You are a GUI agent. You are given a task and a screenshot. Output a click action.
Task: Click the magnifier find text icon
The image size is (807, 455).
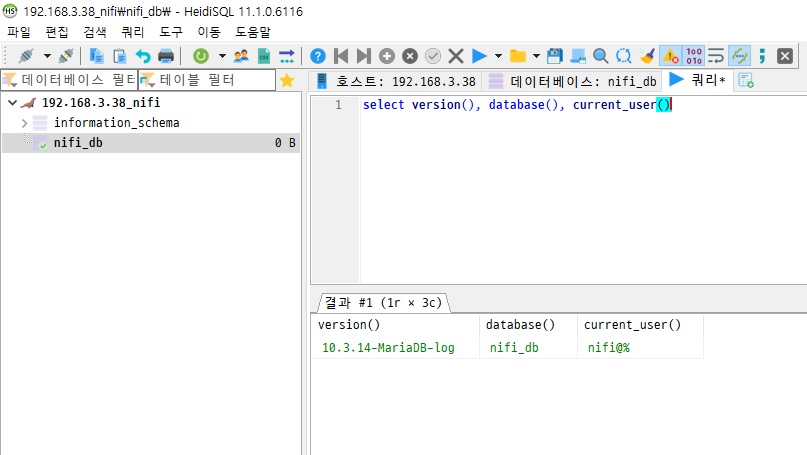(600, 56)
